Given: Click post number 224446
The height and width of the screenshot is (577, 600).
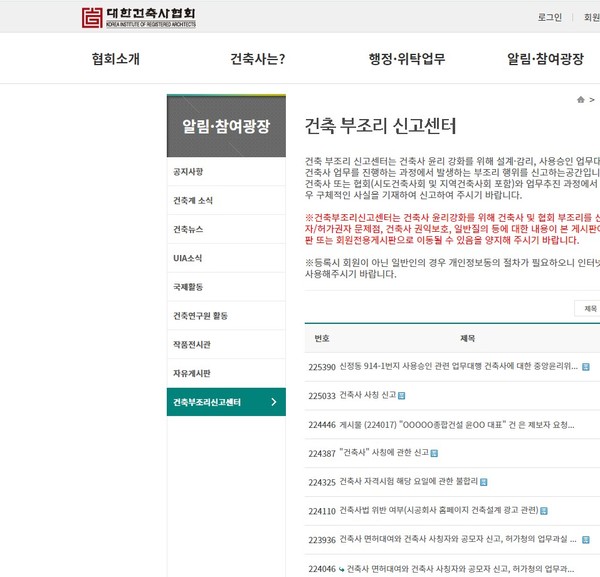Looking at the screenshot, I should 322,425.
